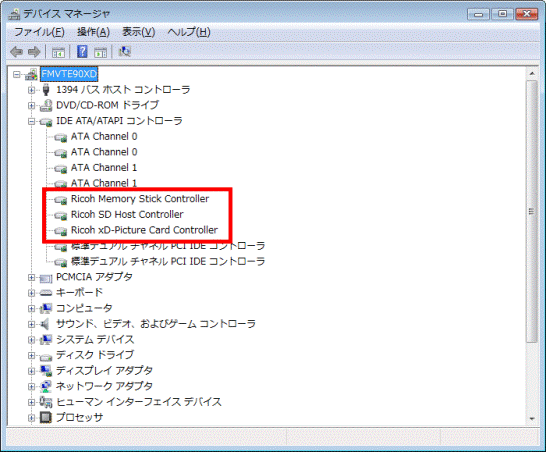Click the Back arrow toolbar icon

[16, 52]
